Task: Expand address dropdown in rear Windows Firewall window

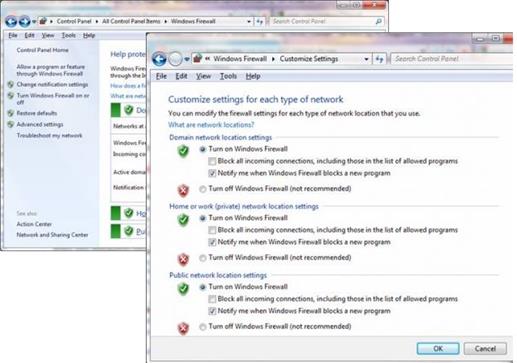Action: click(x=249, y=22)
